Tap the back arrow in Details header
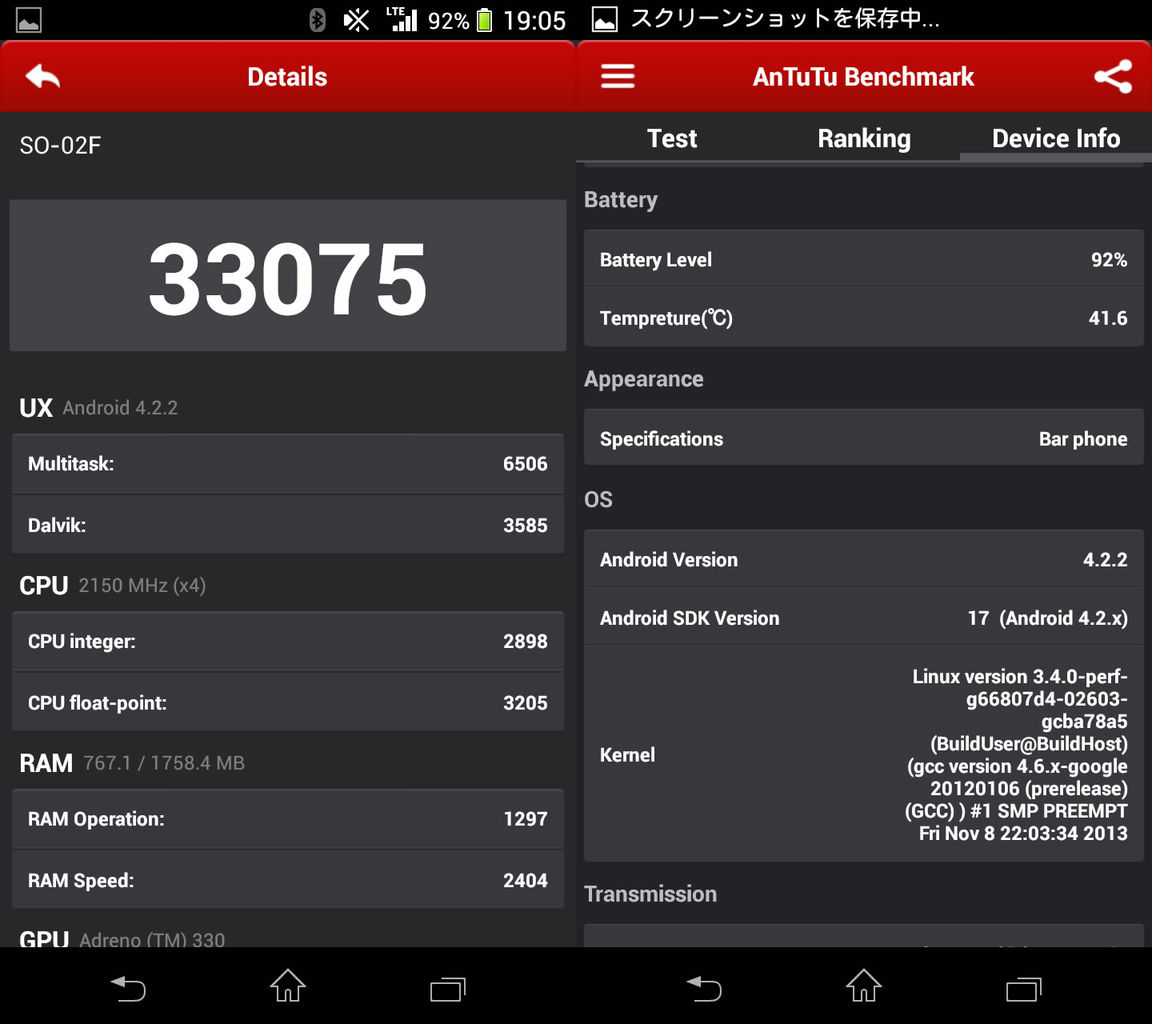This screenshot has height=1024, width=1152. coord(42,76)
